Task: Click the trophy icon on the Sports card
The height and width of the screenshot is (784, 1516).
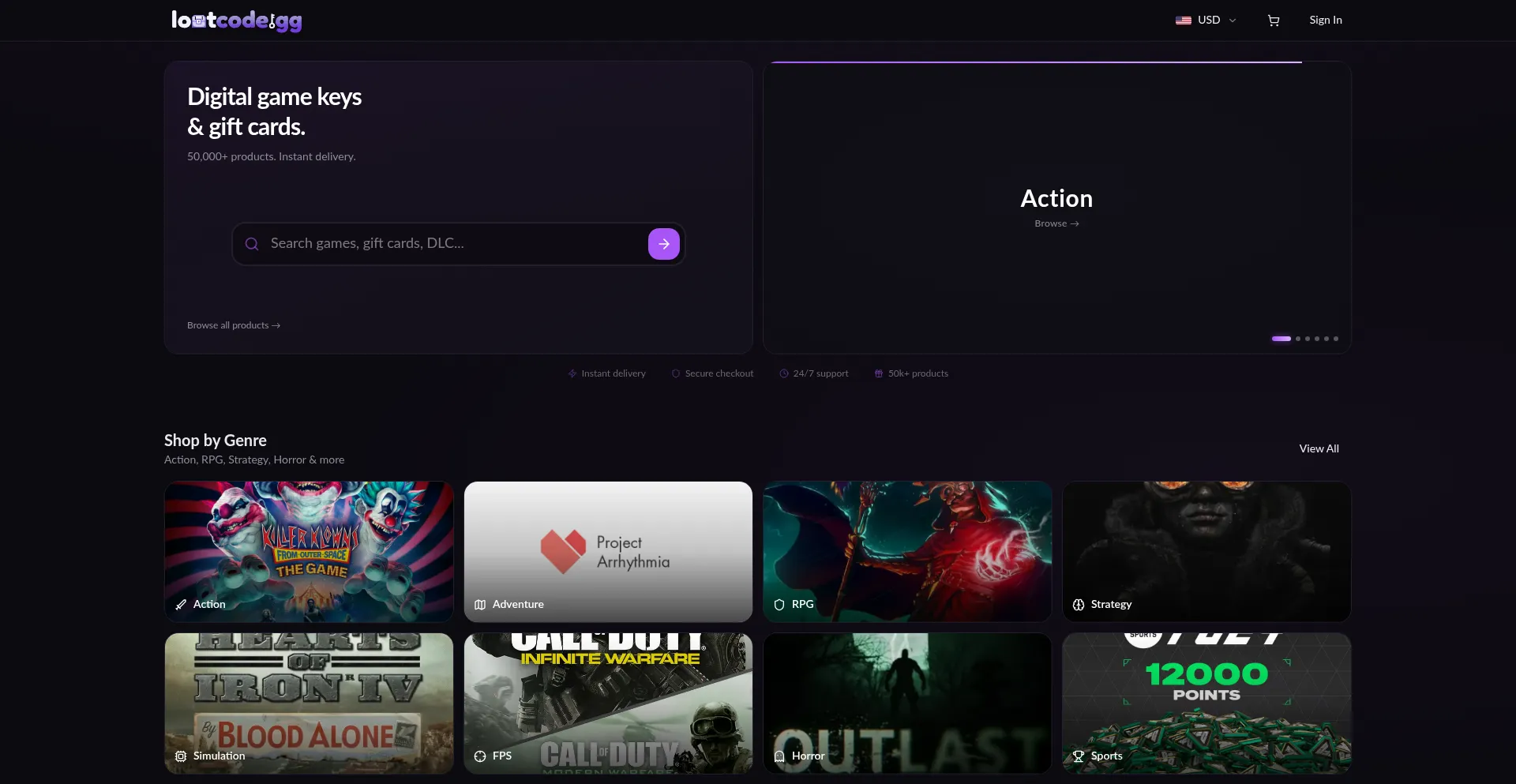Action: point(1079,756)
